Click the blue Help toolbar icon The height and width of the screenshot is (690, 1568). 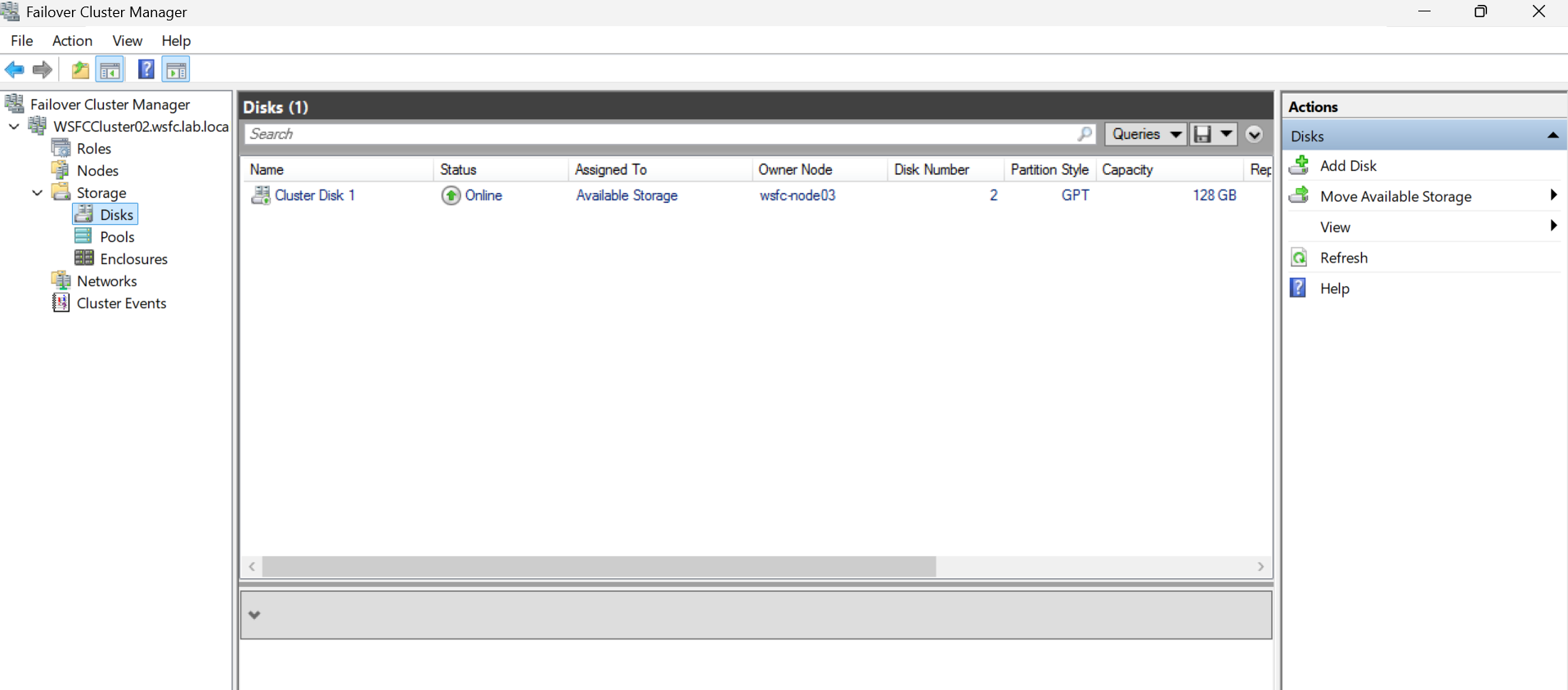(146, 69)
